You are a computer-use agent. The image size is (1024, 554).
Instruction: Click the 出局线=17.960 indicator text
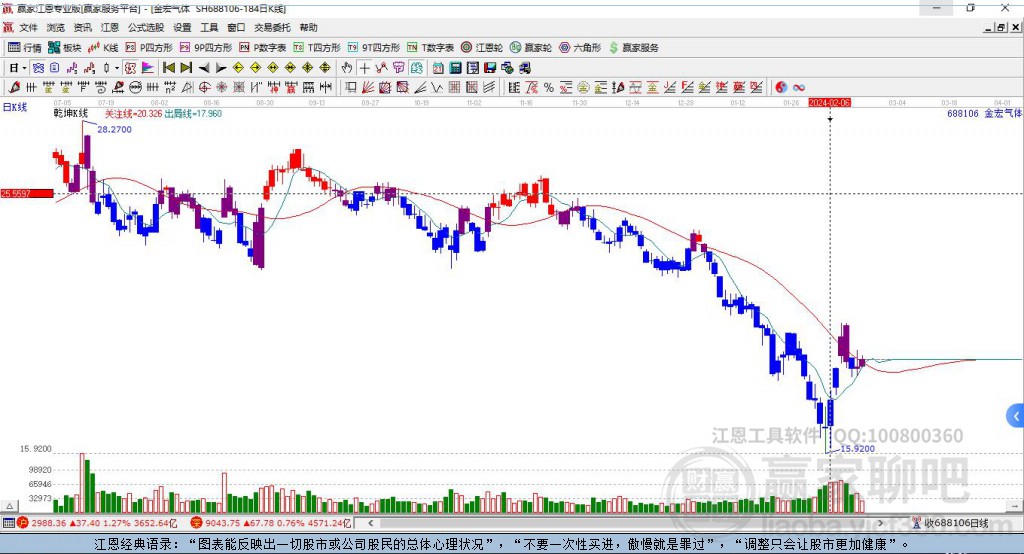pyautogui.click(x=193, y=114)
